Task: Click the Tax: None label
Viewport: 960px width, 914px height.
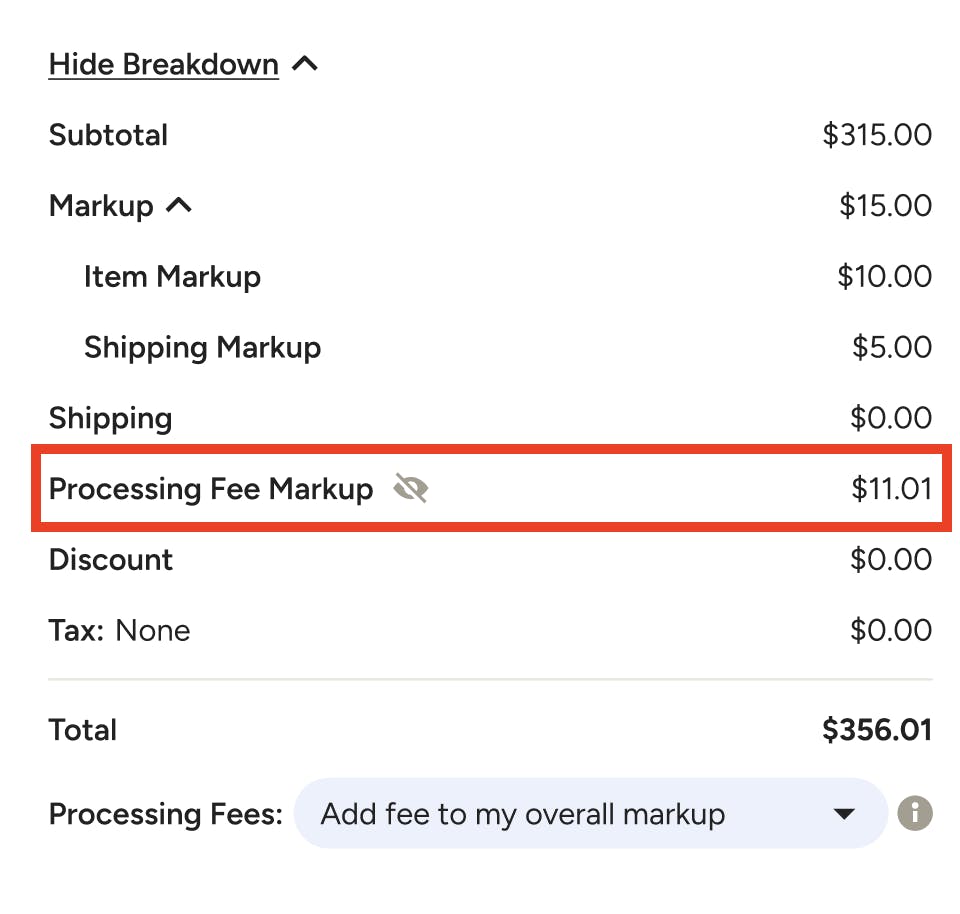Action: point(119,630)
